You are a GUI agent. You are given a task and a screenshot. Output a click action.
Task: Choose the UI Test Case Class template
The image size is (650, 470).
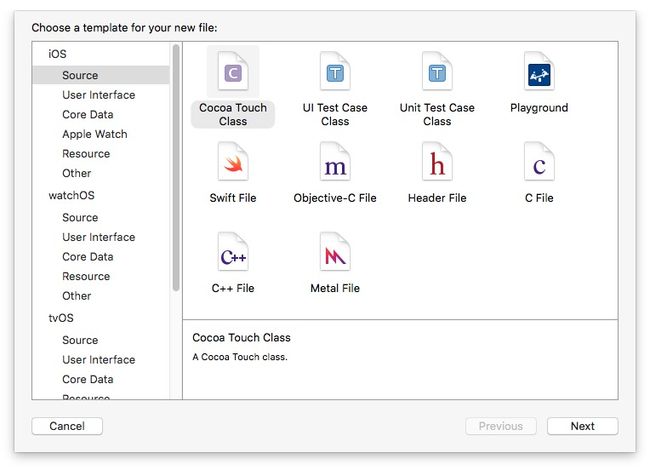[335, 72]
